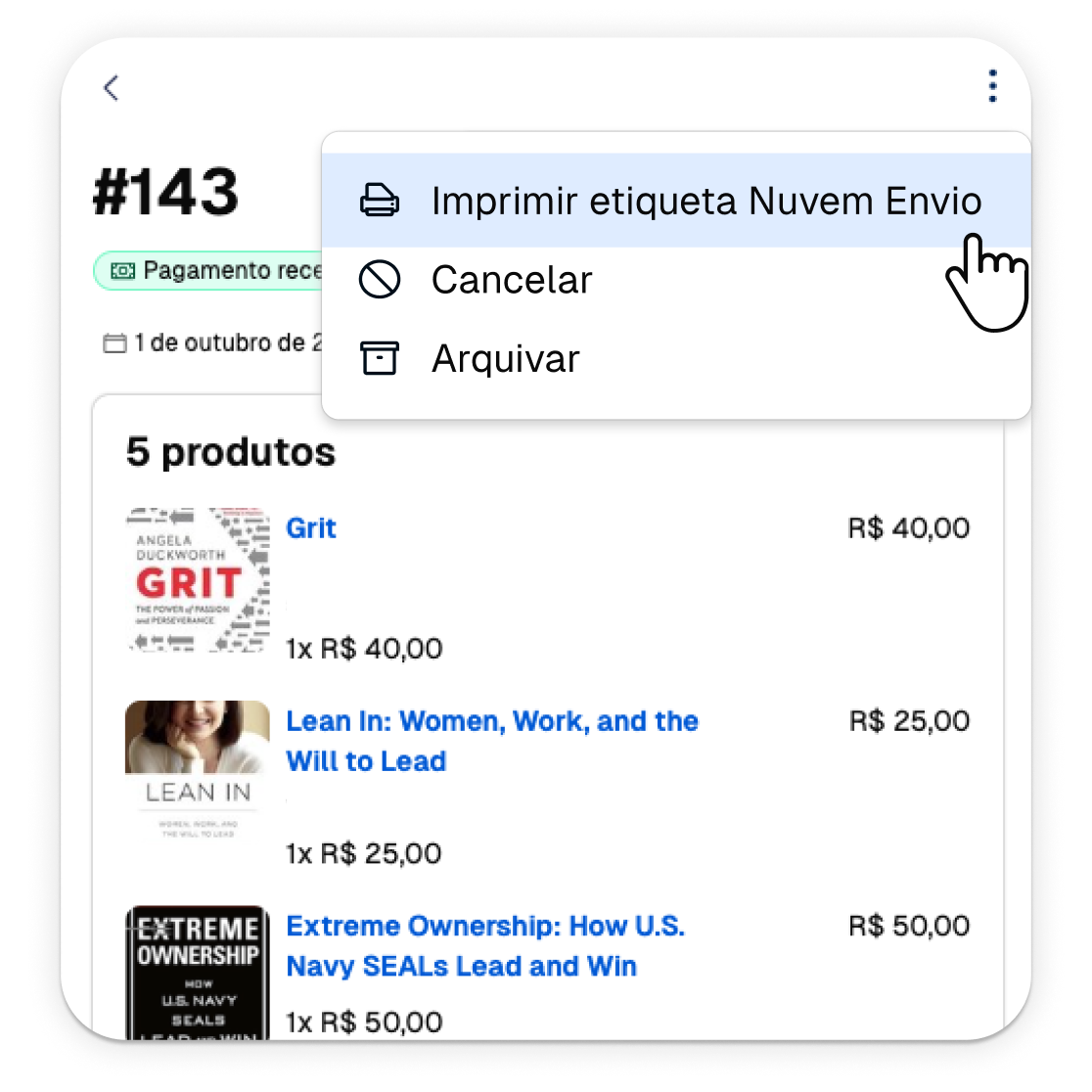Click the money icon in payment badge
Image resolution: width=1092 pixels, height=1092 pixels.
[123, 271]
